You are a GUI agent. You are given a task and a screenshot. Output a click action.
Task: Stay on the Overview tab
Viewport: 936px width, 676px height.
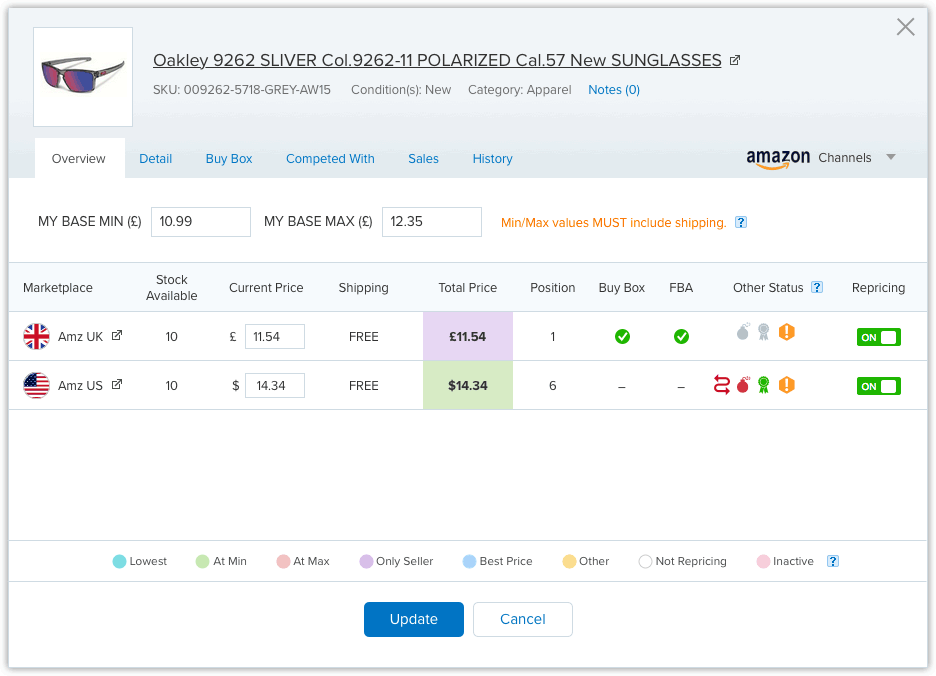click(79, 159)
